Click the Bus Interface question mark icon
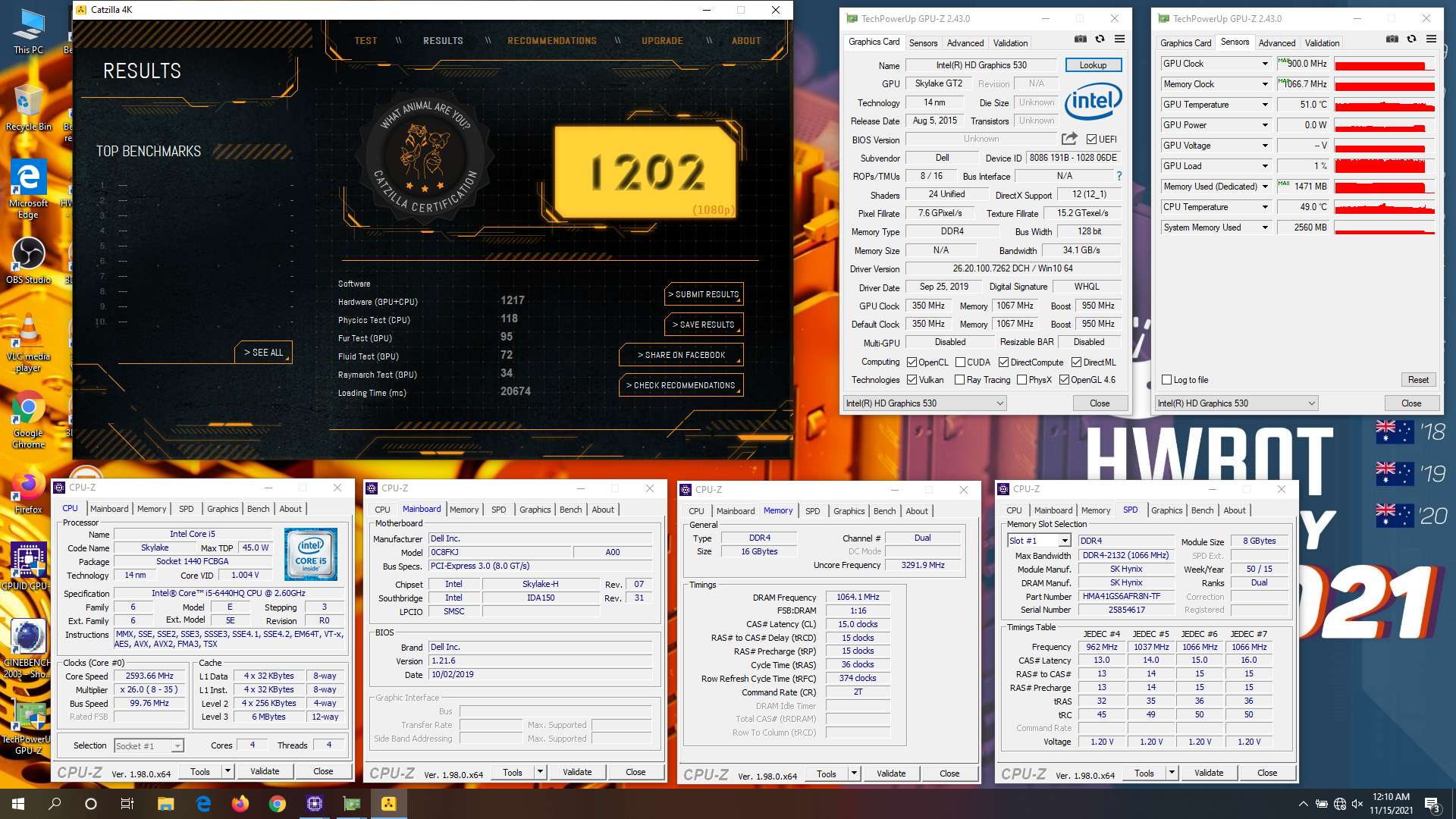 1119,176
